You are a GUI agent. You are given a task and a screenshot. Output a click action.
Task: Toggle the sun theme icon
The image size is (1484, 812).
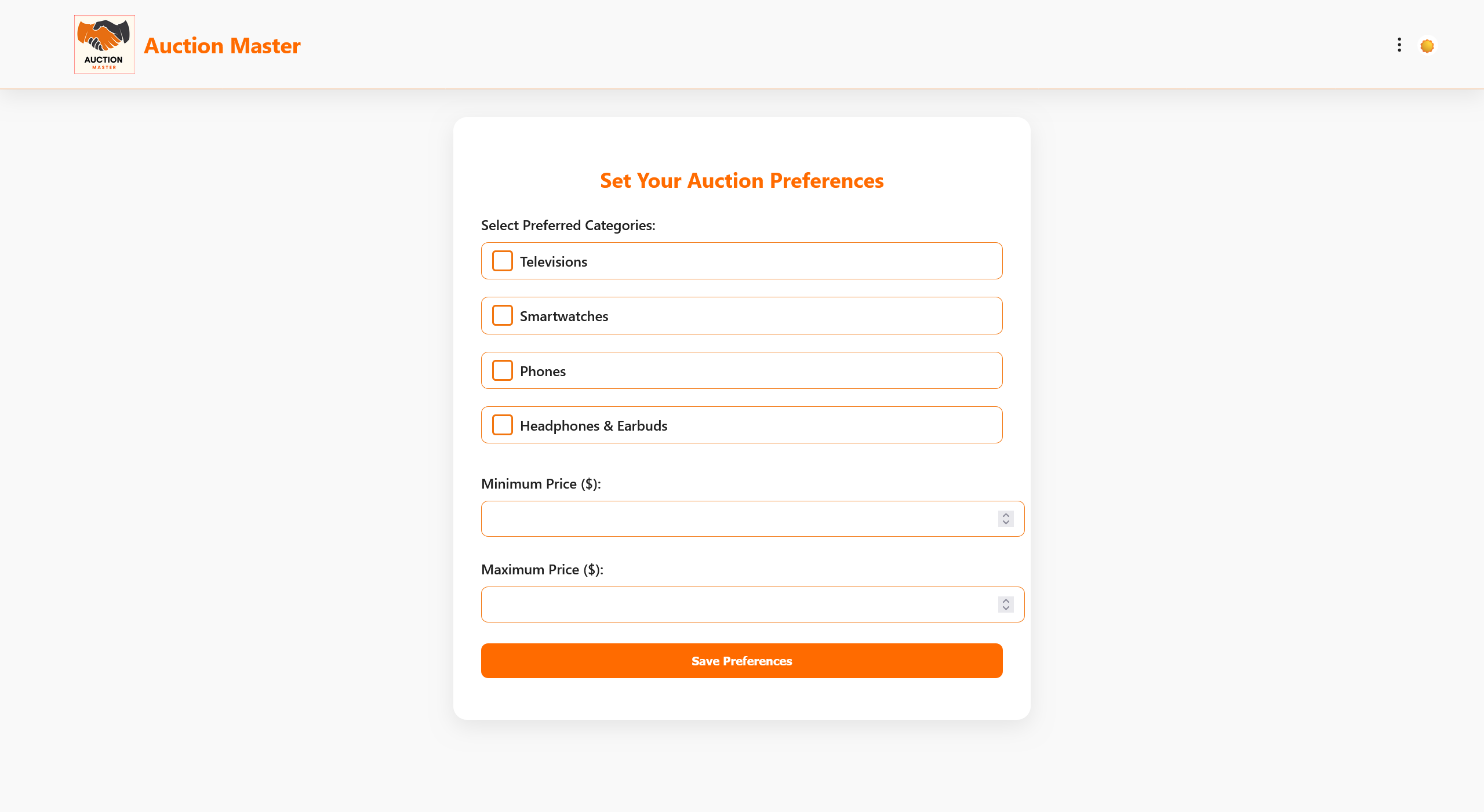[x=1427, y=46]
